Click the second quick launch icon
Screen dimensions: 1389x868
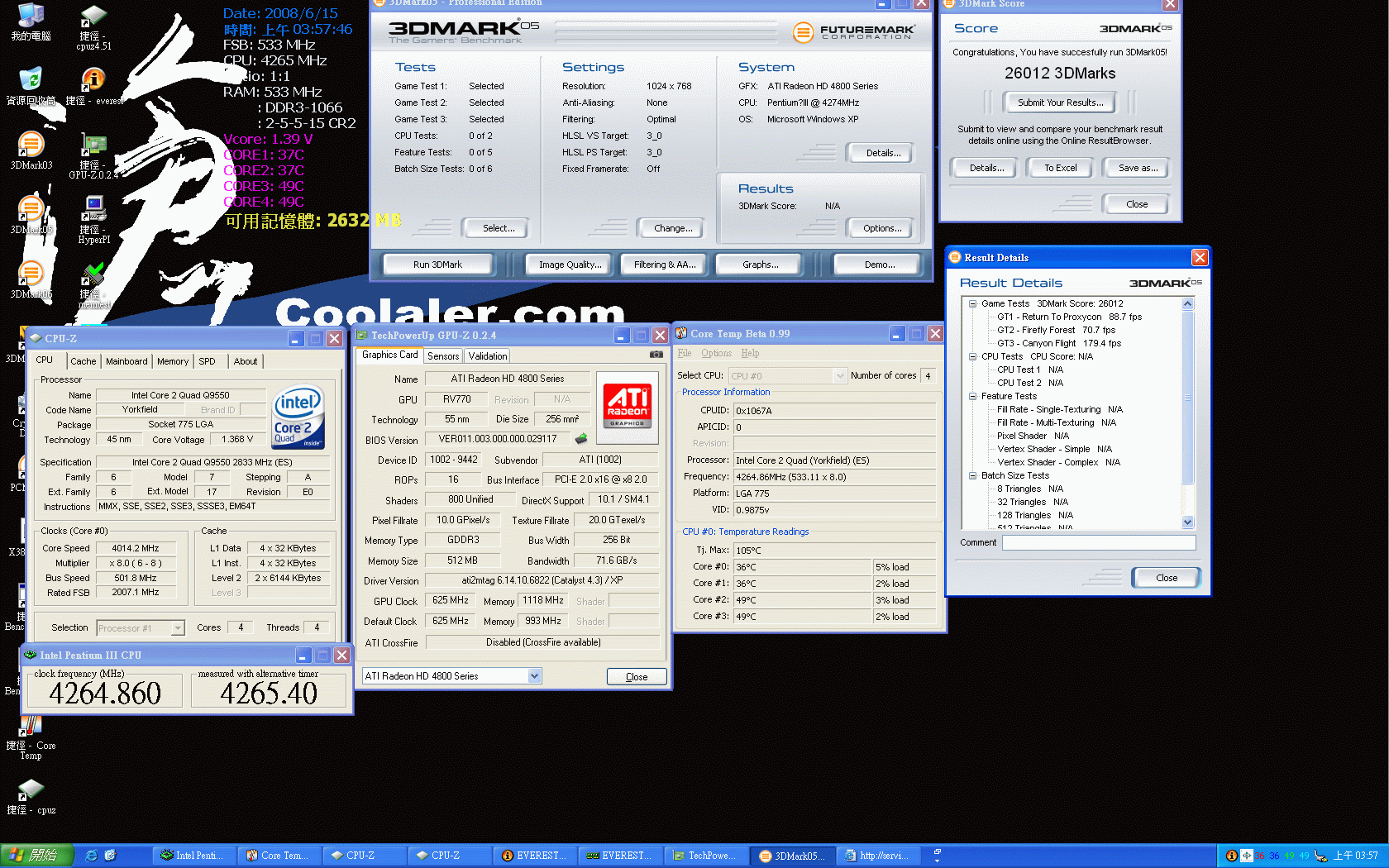pos(110,856)
